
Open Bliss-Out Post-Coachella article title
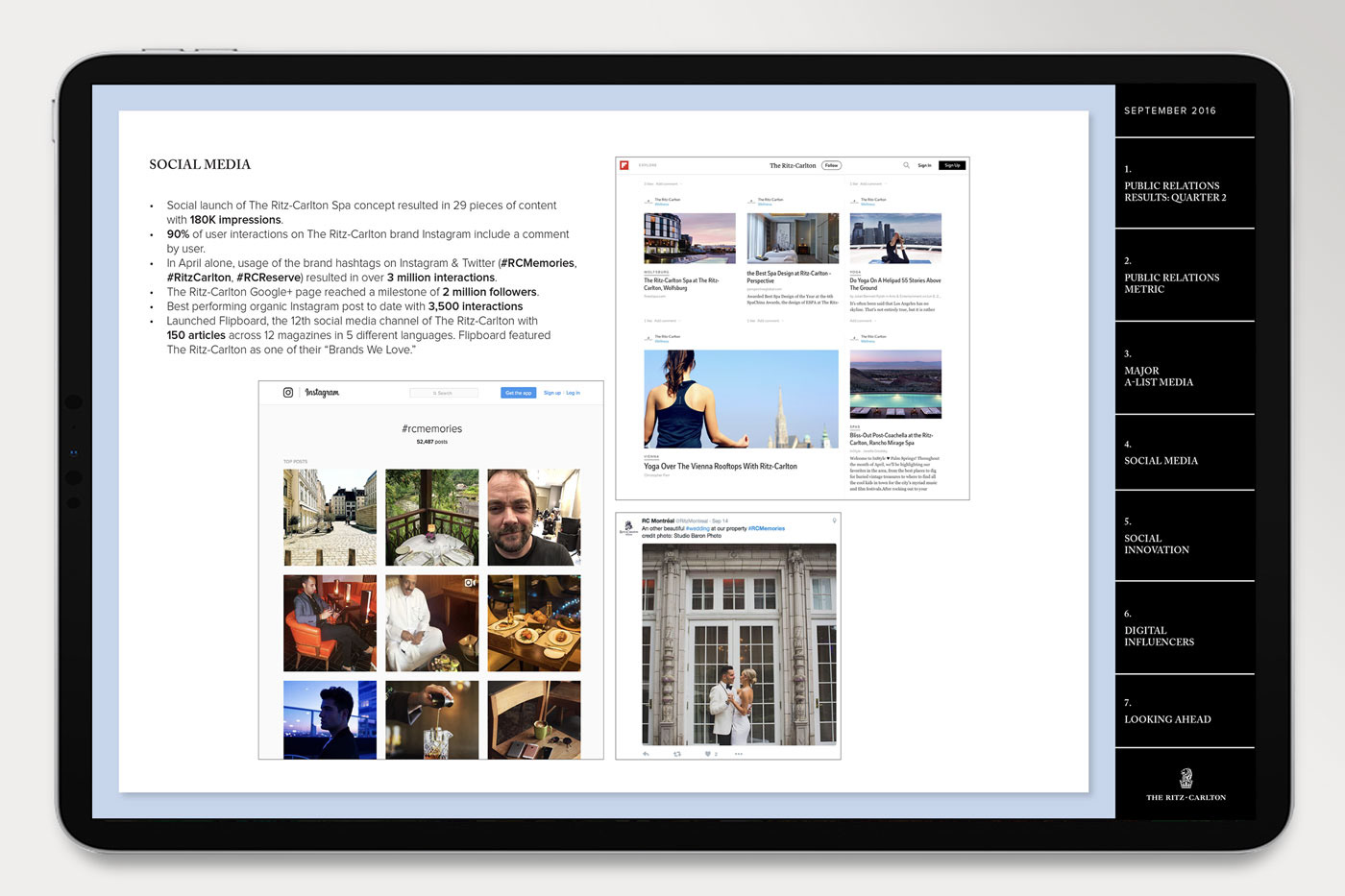point(892,439)
